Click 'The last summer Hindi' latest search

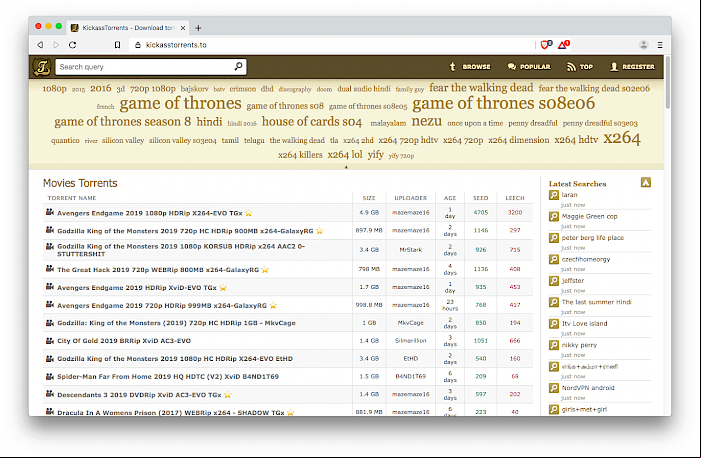tap(596, 302)
